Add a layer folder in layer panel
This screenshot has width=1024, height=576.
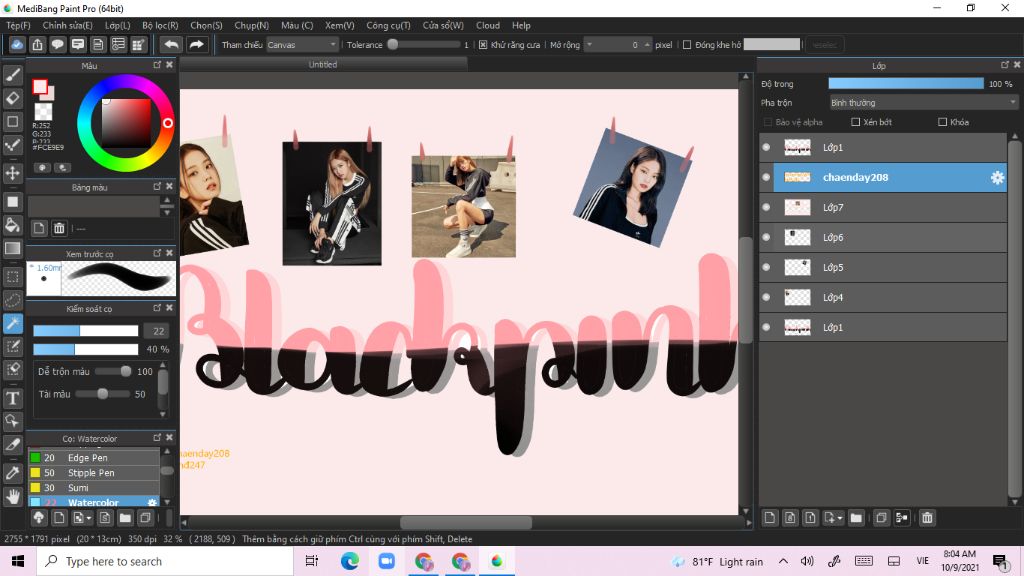coord(856,518)
